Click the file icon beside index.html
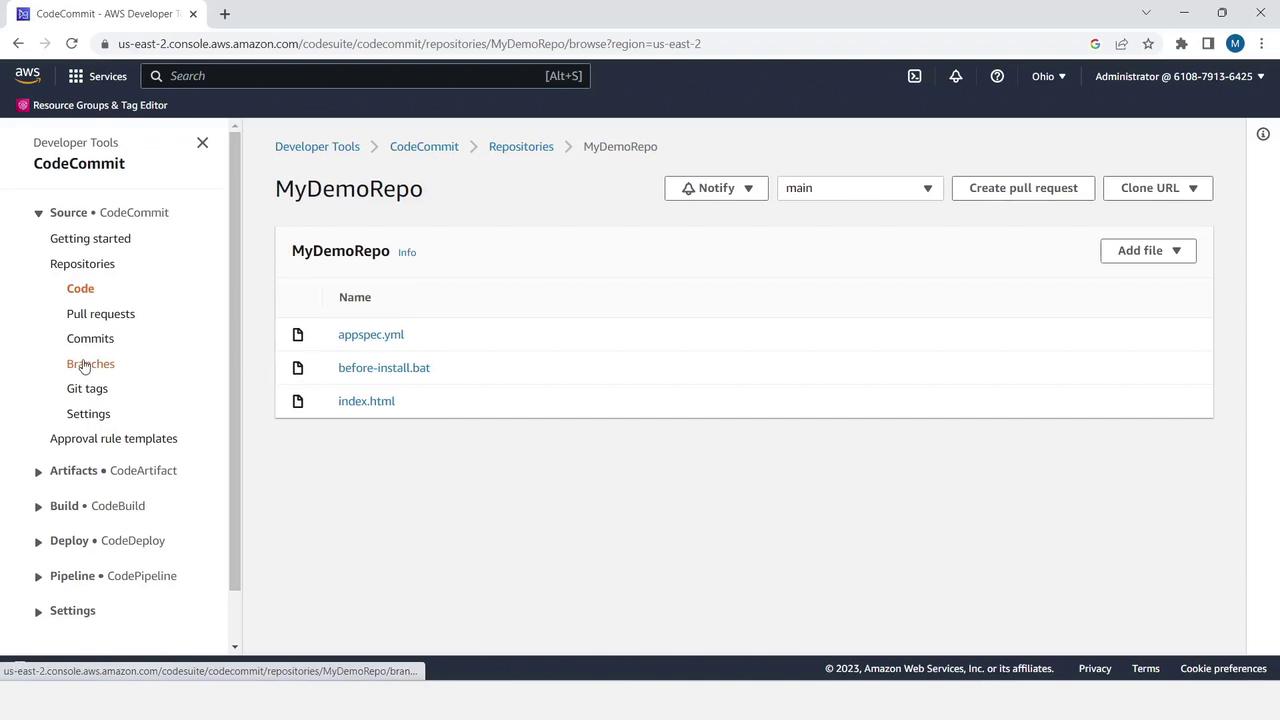This screenshot has width=1280, height=720. [x=298, y=401]
